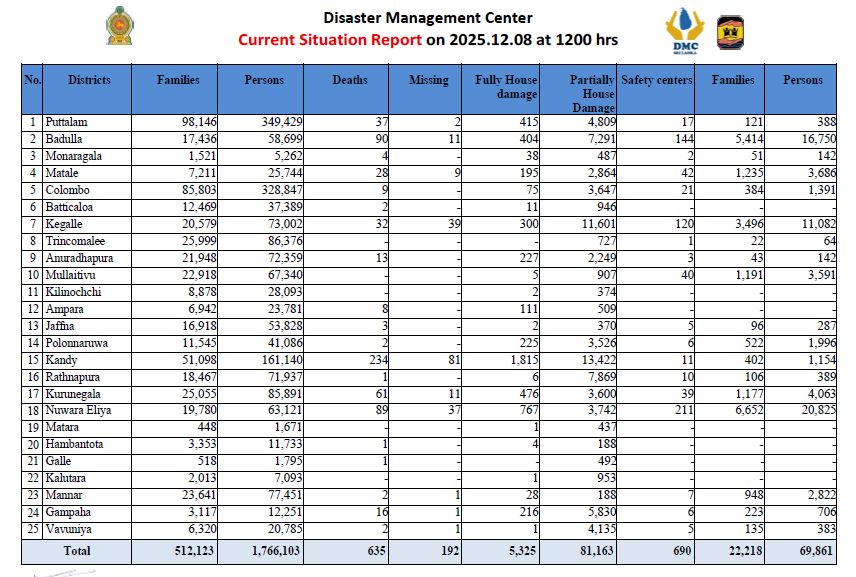
Task: Select the Districts column header
Action: pyautogui.click(x=89, y=80)
